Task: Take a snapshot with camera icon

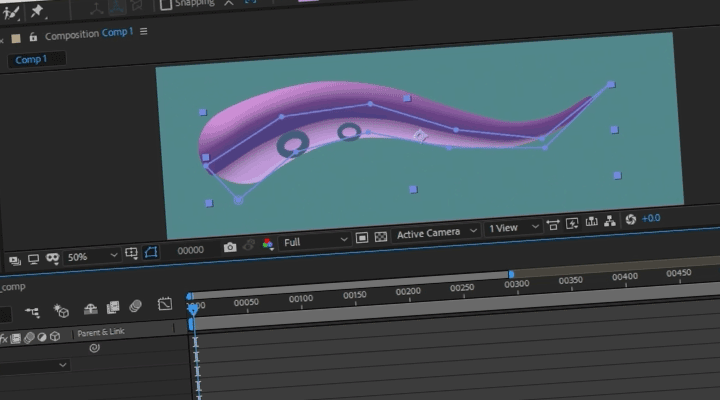Action: pos(230,248)
